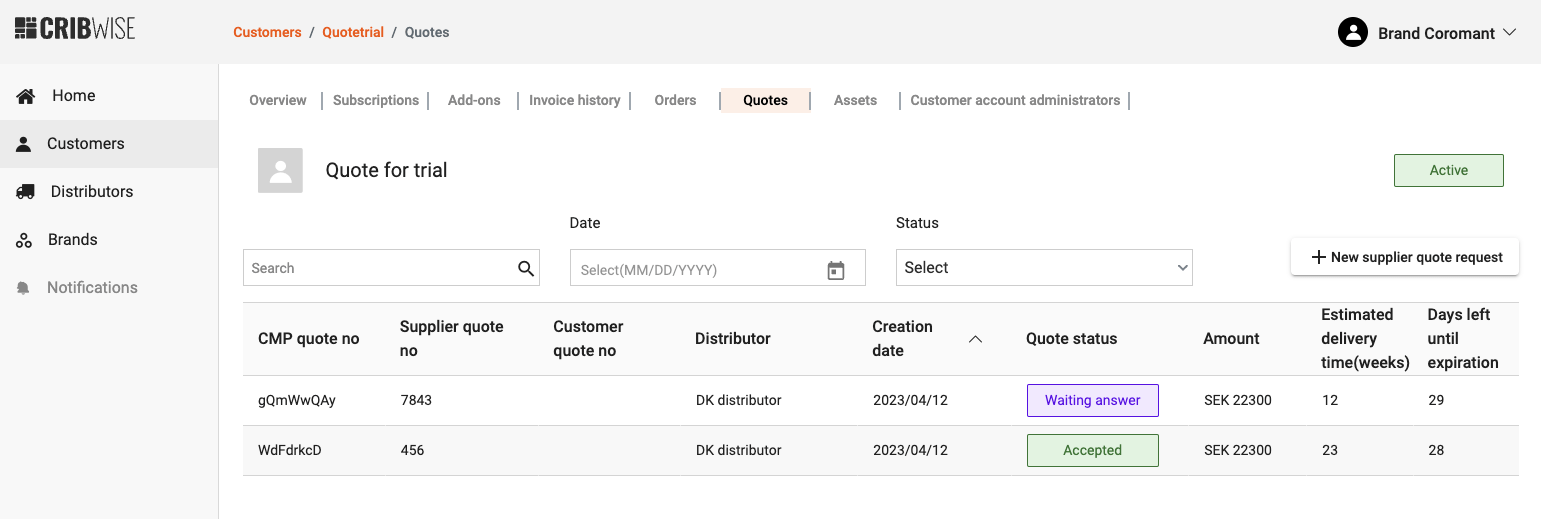Click the Distributors truck icon
1541x519 pixels.
[x=26, y=192]
